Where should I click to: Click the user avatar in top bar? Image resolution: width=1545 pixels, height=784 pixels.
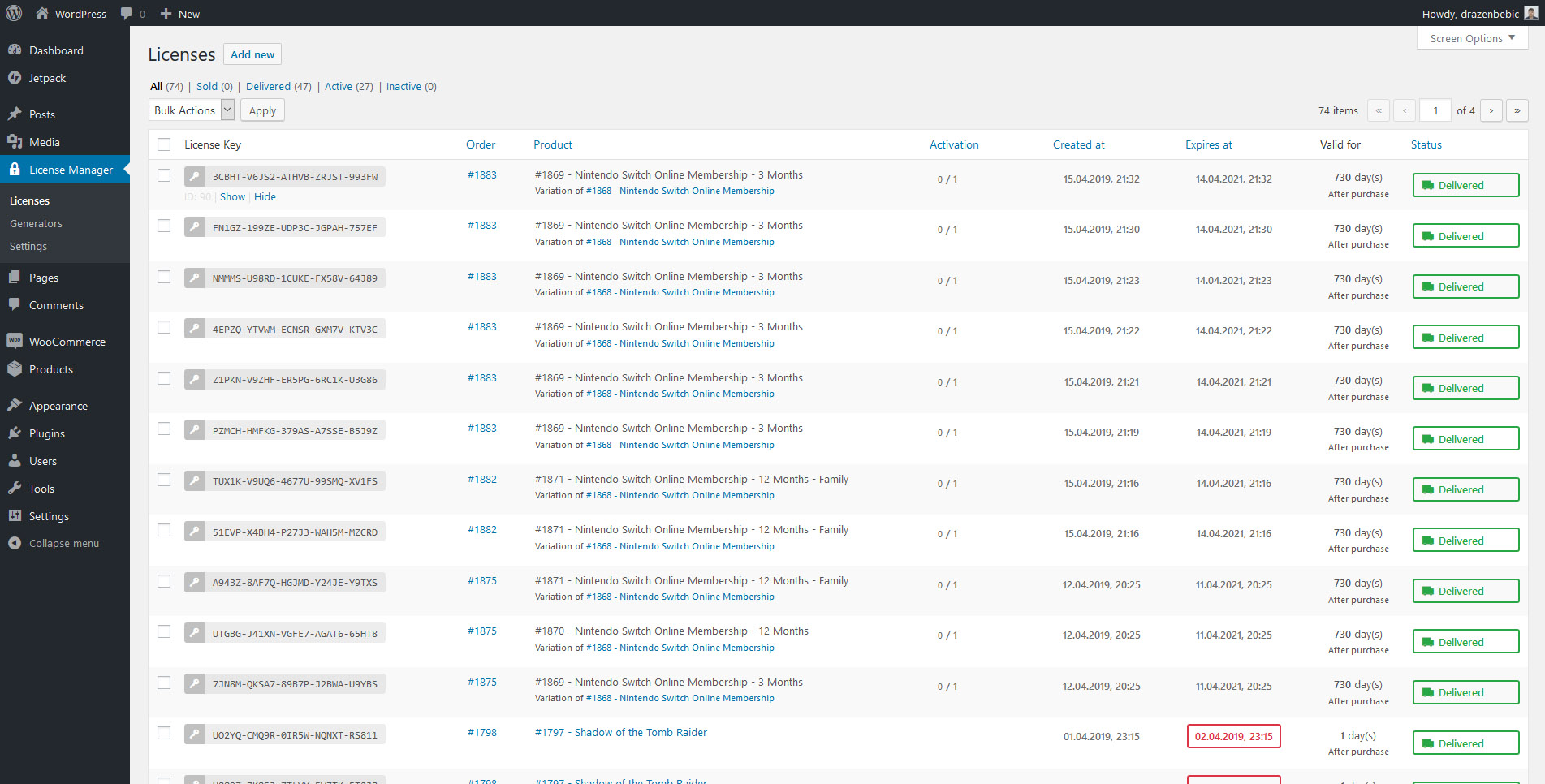(x=1530, y=14)
